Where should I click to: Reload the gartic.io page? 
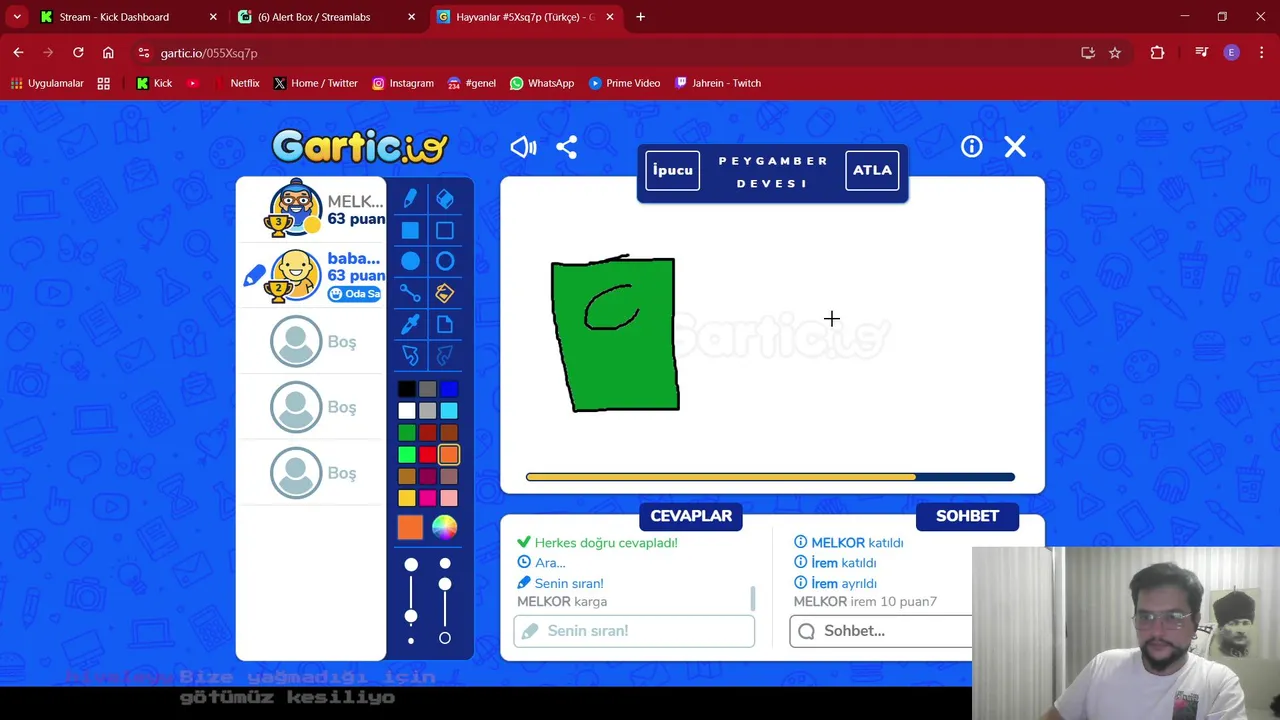click(78, 53)
